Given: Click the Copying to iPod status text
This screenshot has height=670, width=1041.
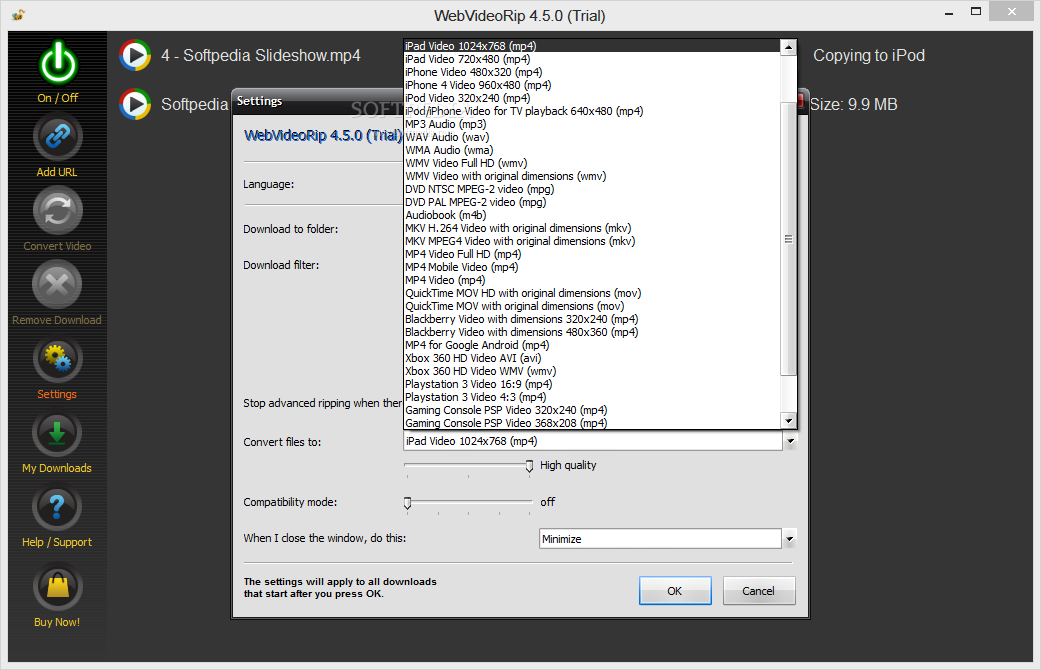Looking at the screenshot, I should [869, 56].
